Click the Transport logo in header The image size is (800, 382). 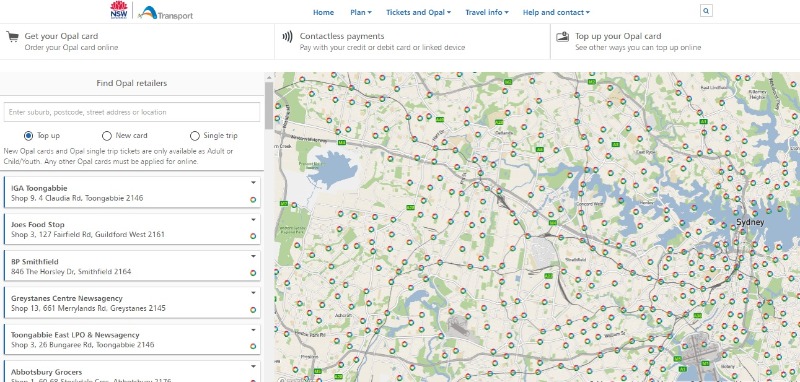point(165,12)
